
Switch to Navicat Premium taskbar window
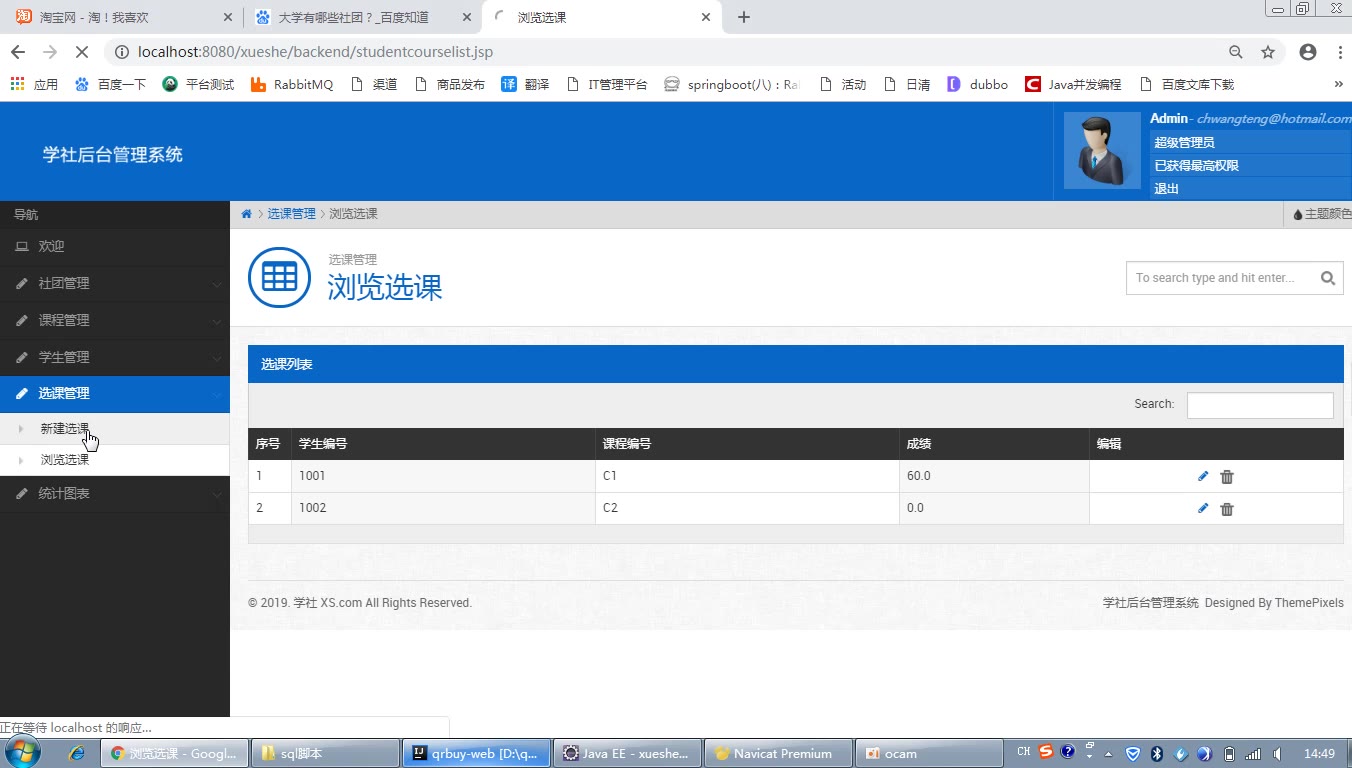coord(779,754)
